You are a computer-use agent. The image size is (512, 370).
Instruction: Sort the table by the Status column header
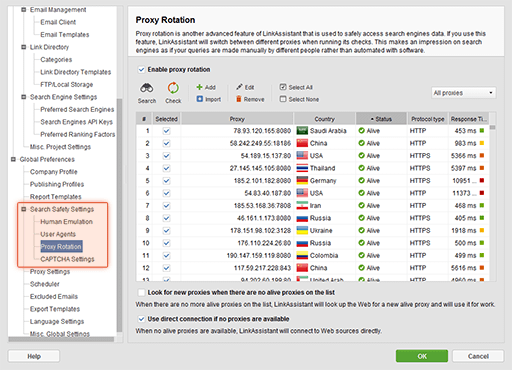[x=381, y=119]
